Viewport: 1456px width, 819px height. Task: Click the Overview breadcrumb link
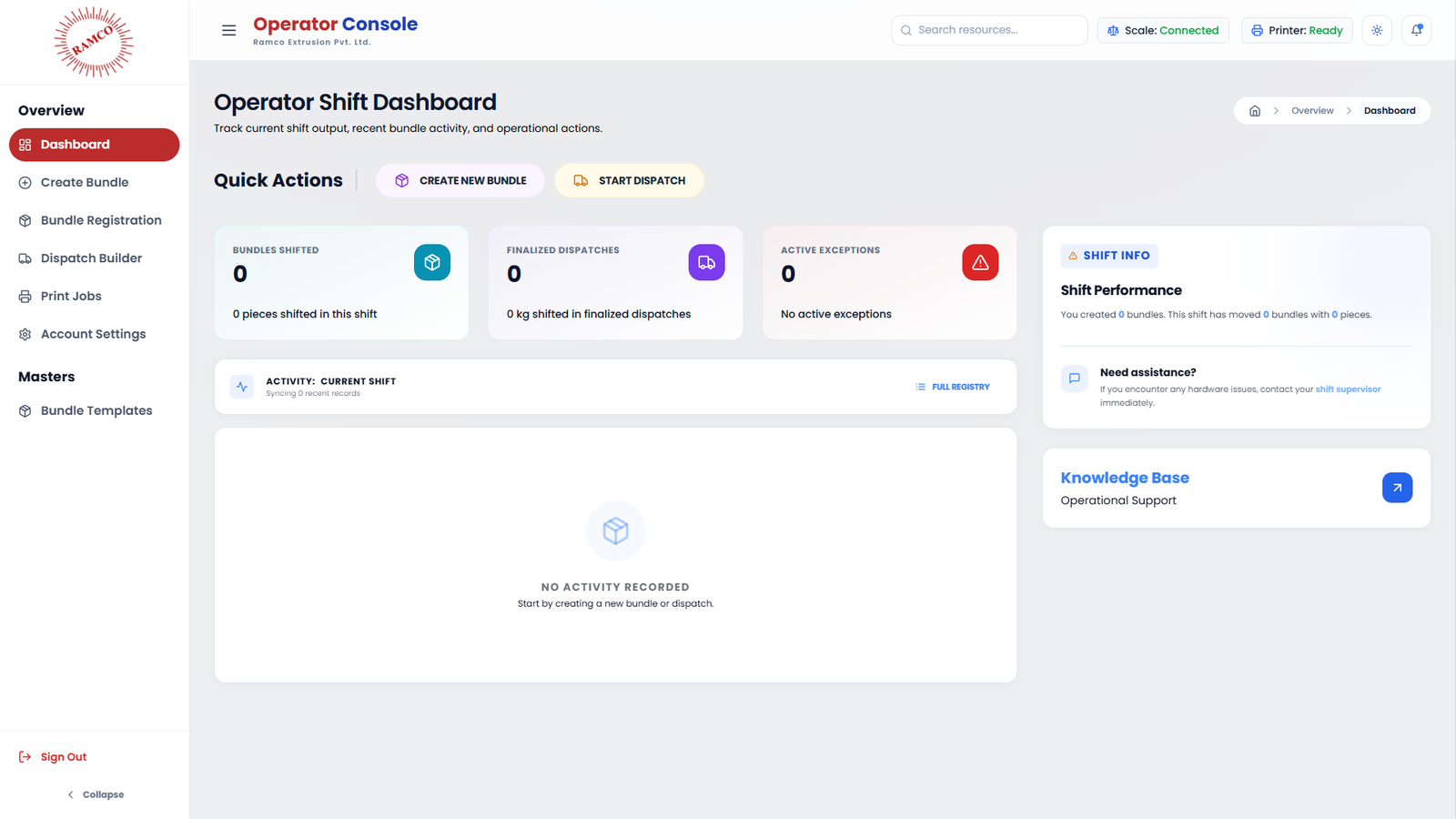point(1312,111)
